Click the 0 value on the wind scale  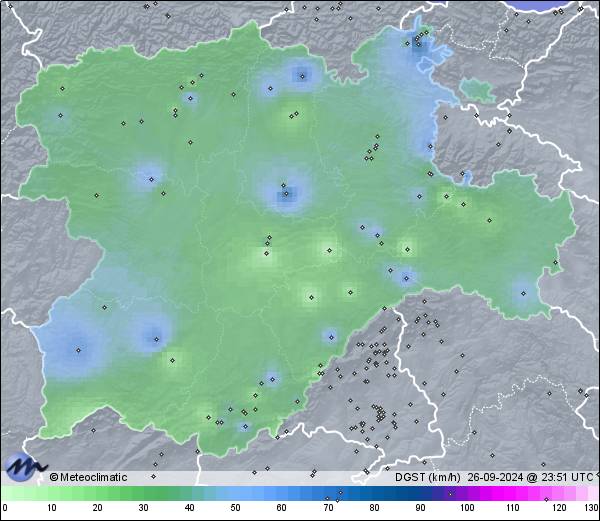(5, 508)
